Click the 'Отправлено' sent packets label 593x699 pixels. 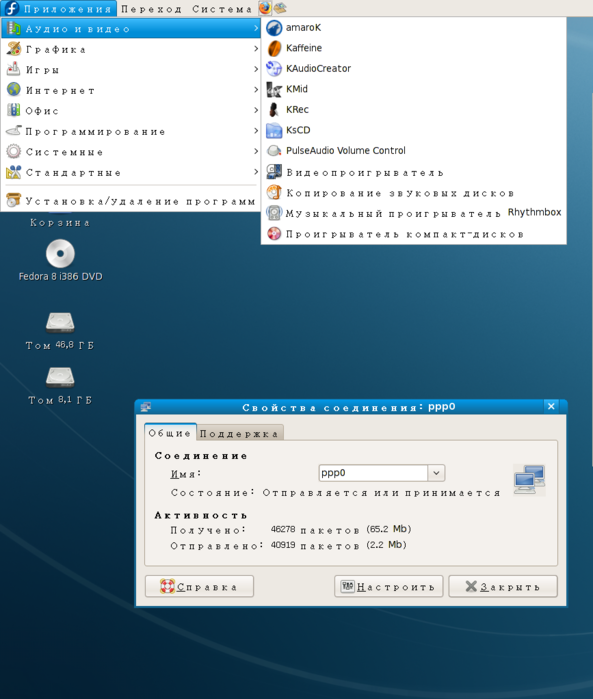pos(217,546)
